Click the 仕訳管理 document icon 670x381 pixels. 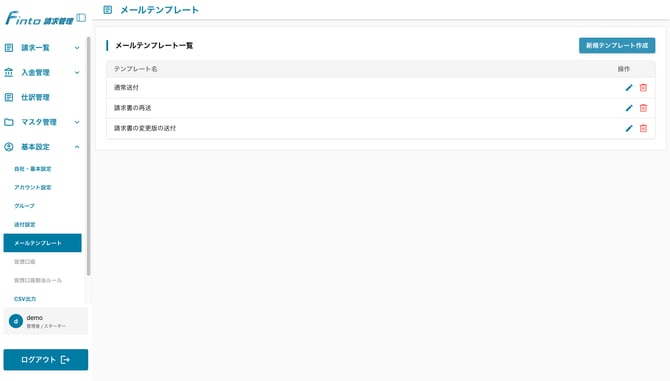pos(9,97)
